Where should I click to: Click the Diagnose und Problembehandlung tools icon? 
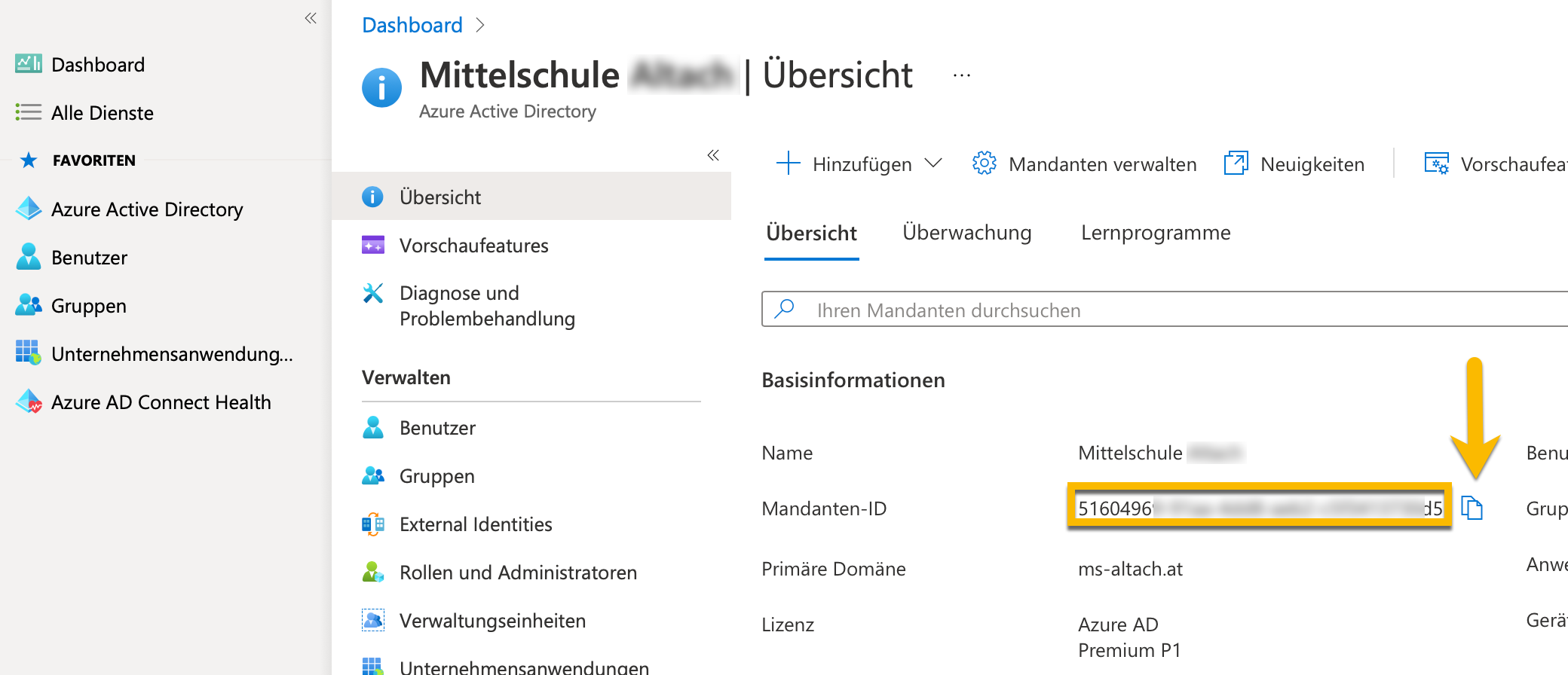tap(373, 293)
